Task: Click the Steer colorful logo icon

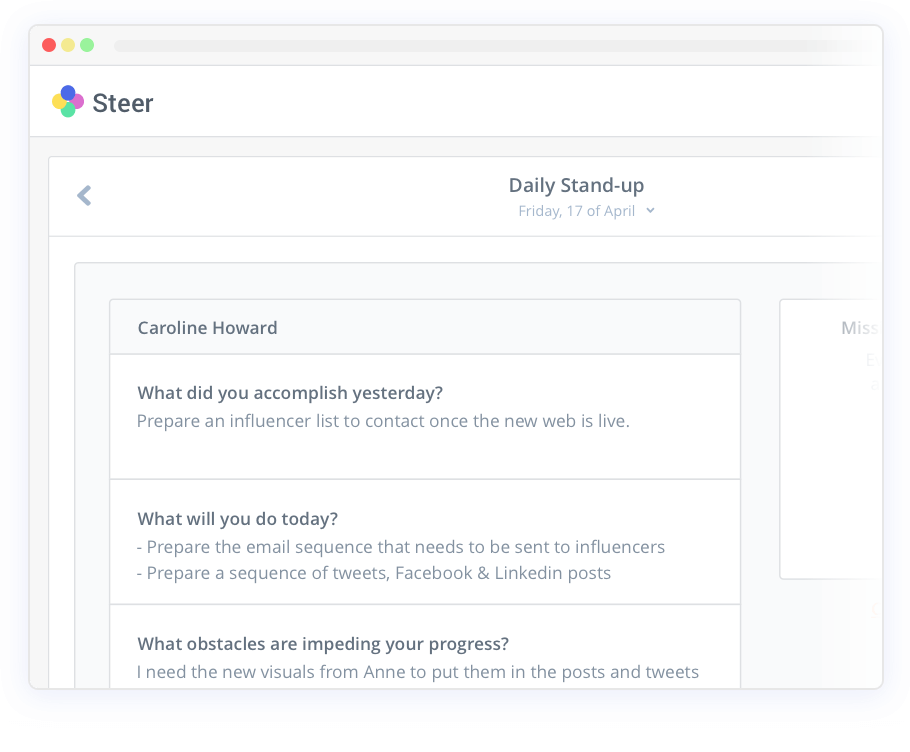Action: coord(68,102)
